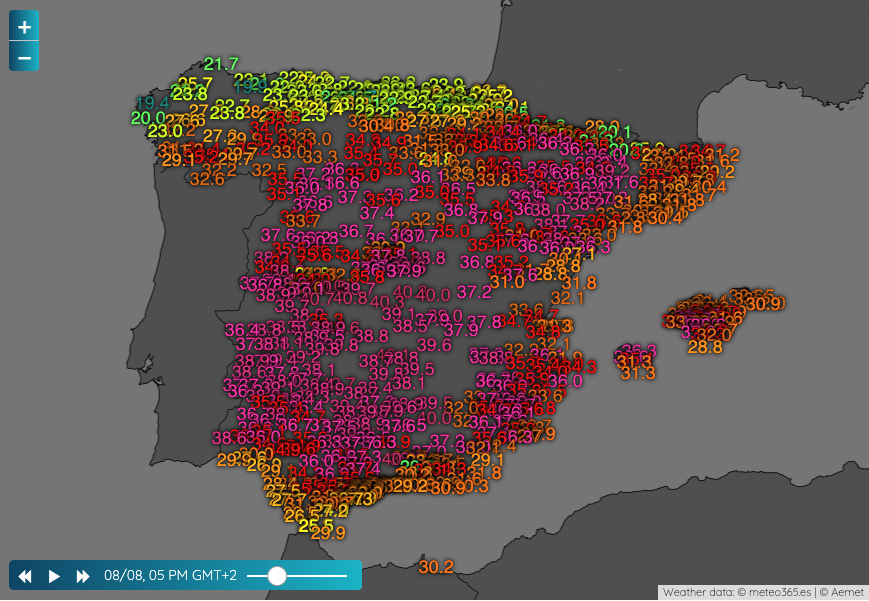This screenshot has width=869, height=601.
Task: Step back to the previous time frame
Action: coord(26,576)
